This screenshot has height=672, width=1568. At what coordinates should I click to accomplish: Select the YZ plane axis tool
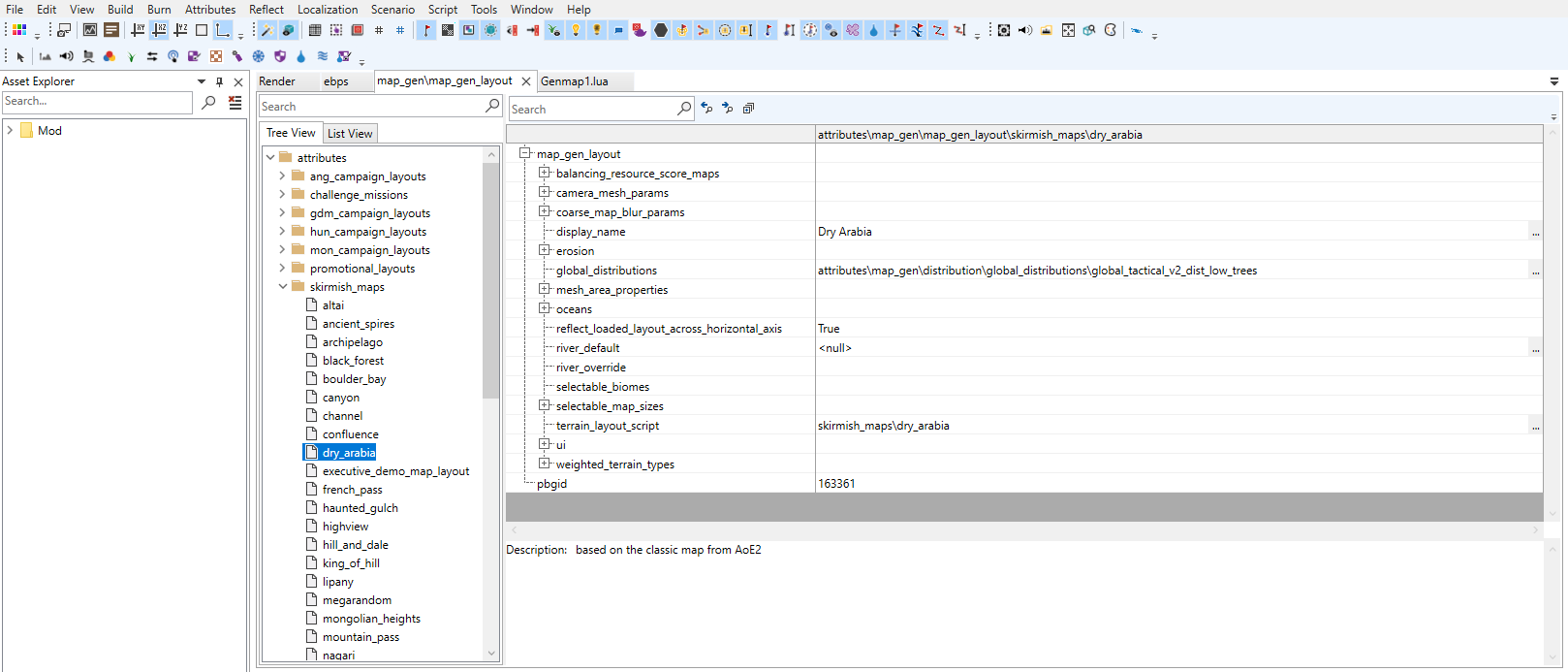point(180,30)
